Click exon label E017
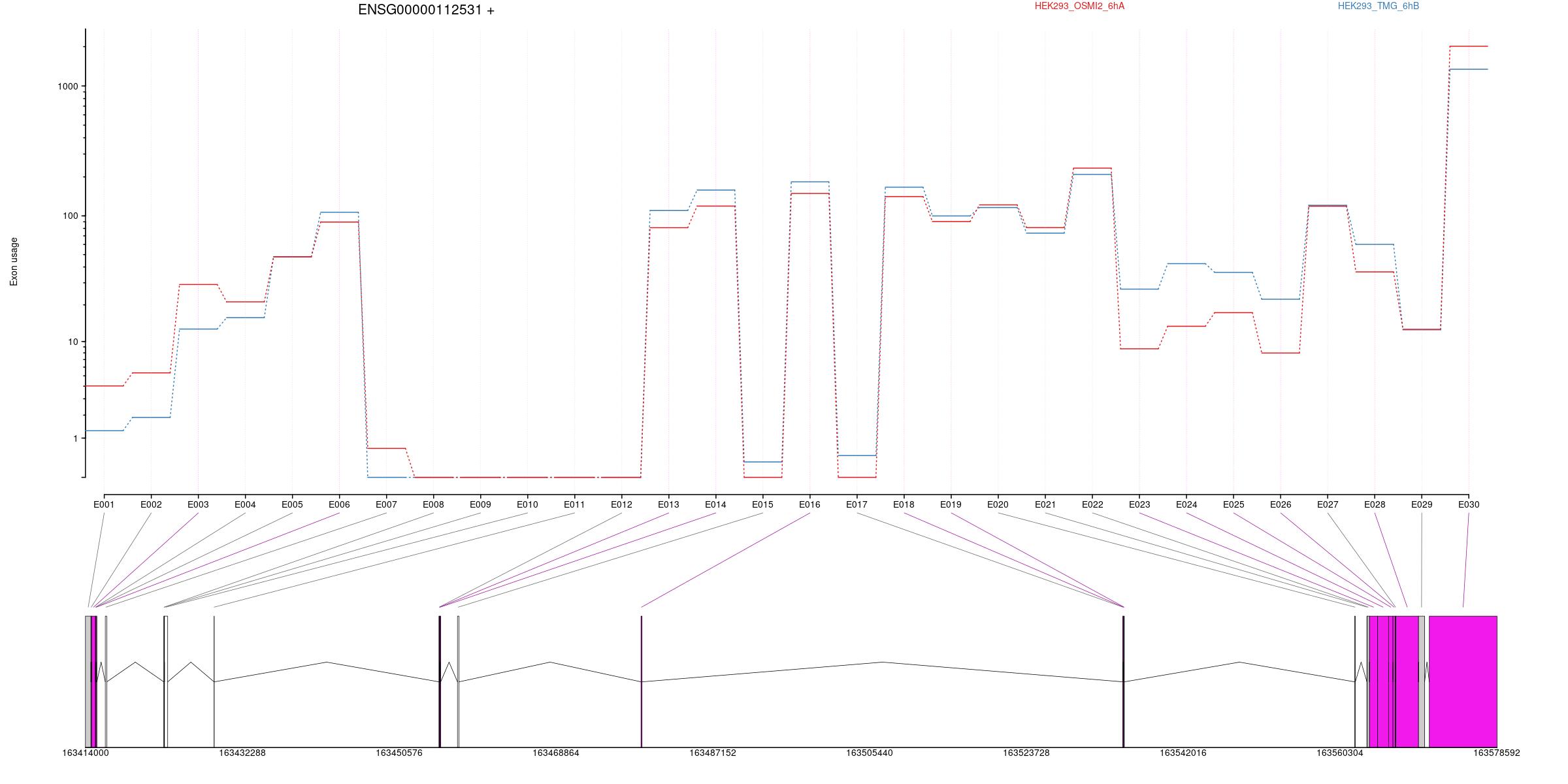 [857, 504]
